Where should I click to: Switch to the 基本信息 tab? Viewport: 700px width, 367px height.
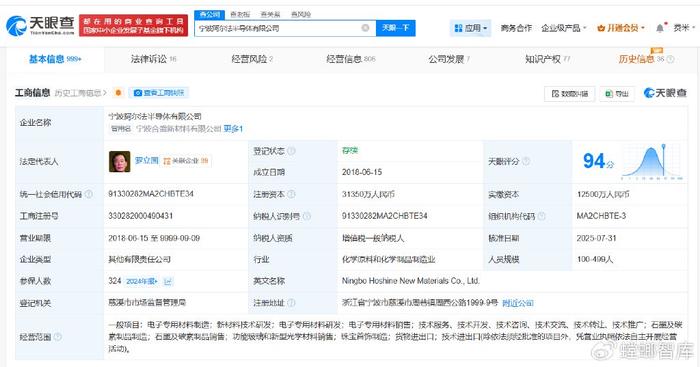coord(55,59)
